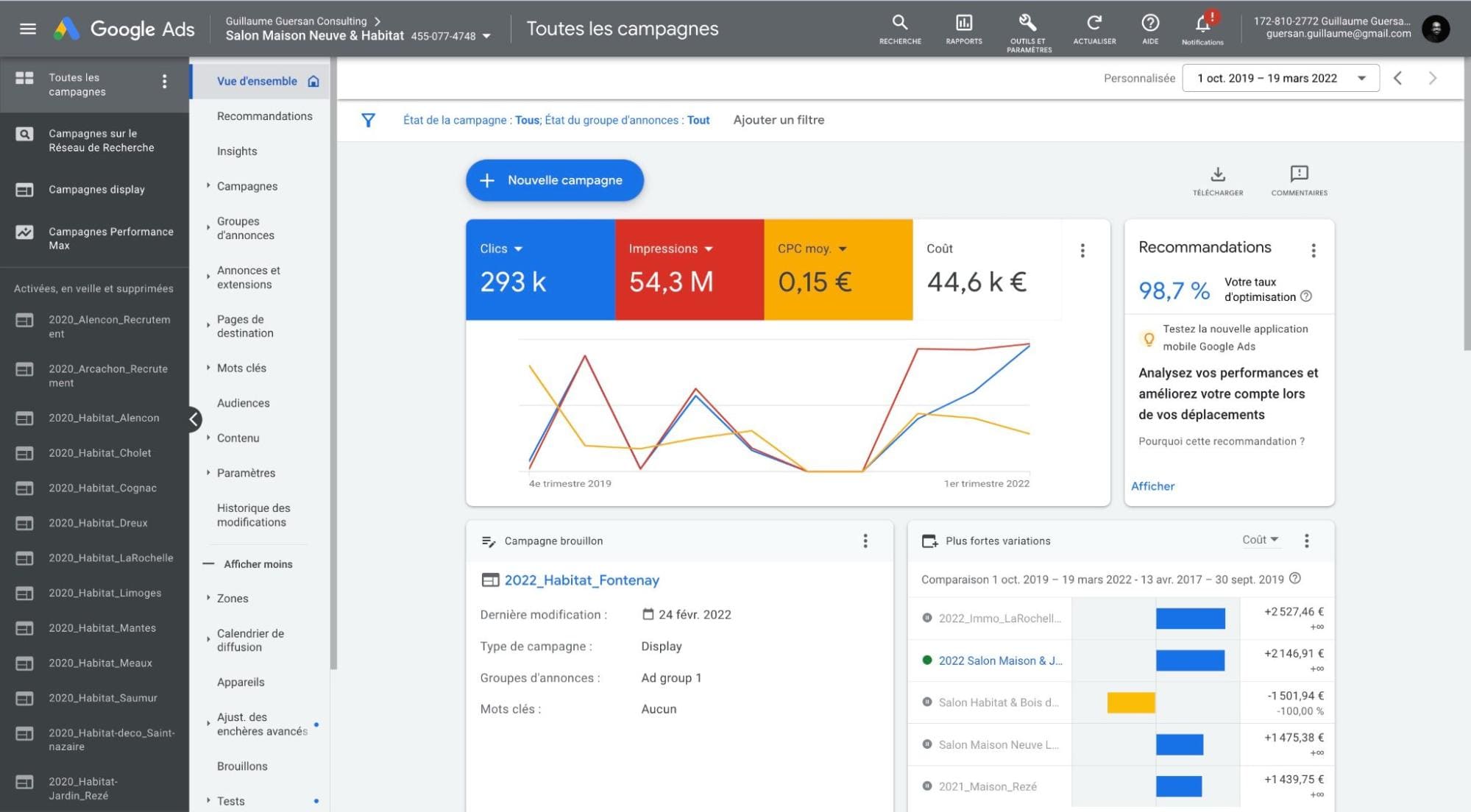
Task: Click the Coût 44,6 k € metric tile
Action: pos(987,269)
